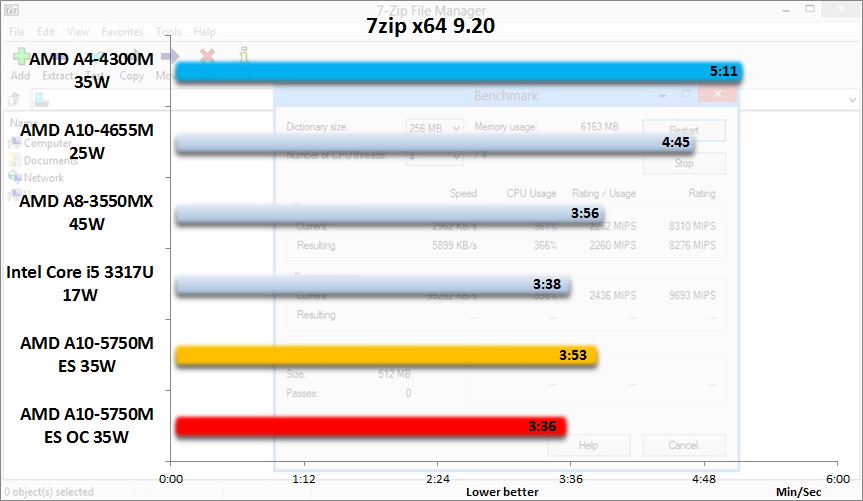Click the '6163 MB' memory usage value
863x501 pixels.
[599, 127]
